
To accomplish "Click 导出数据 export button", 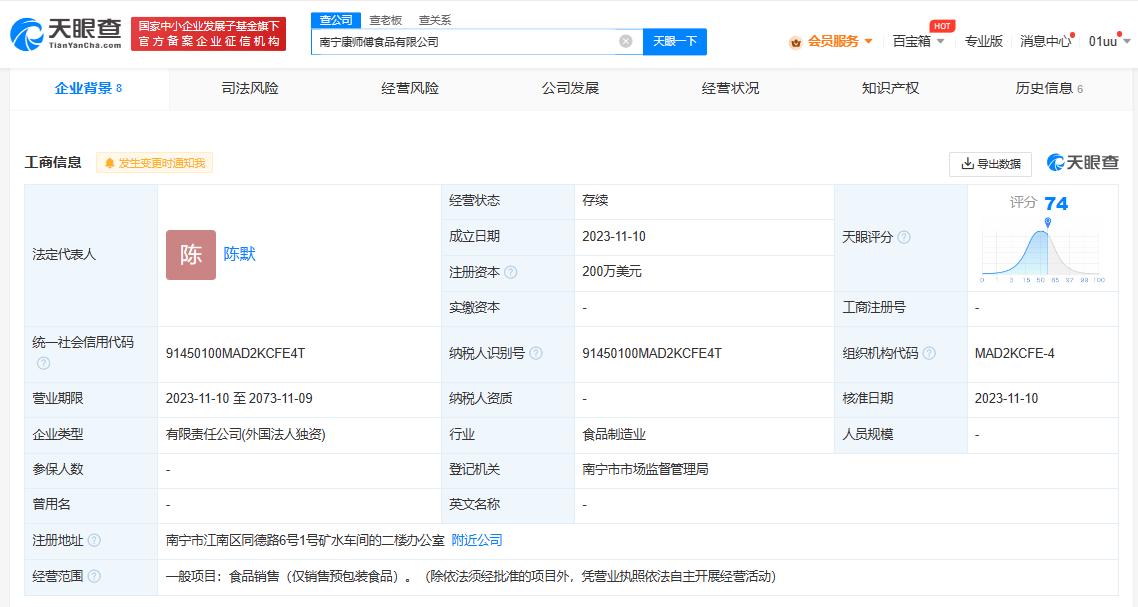I will 990,164.
